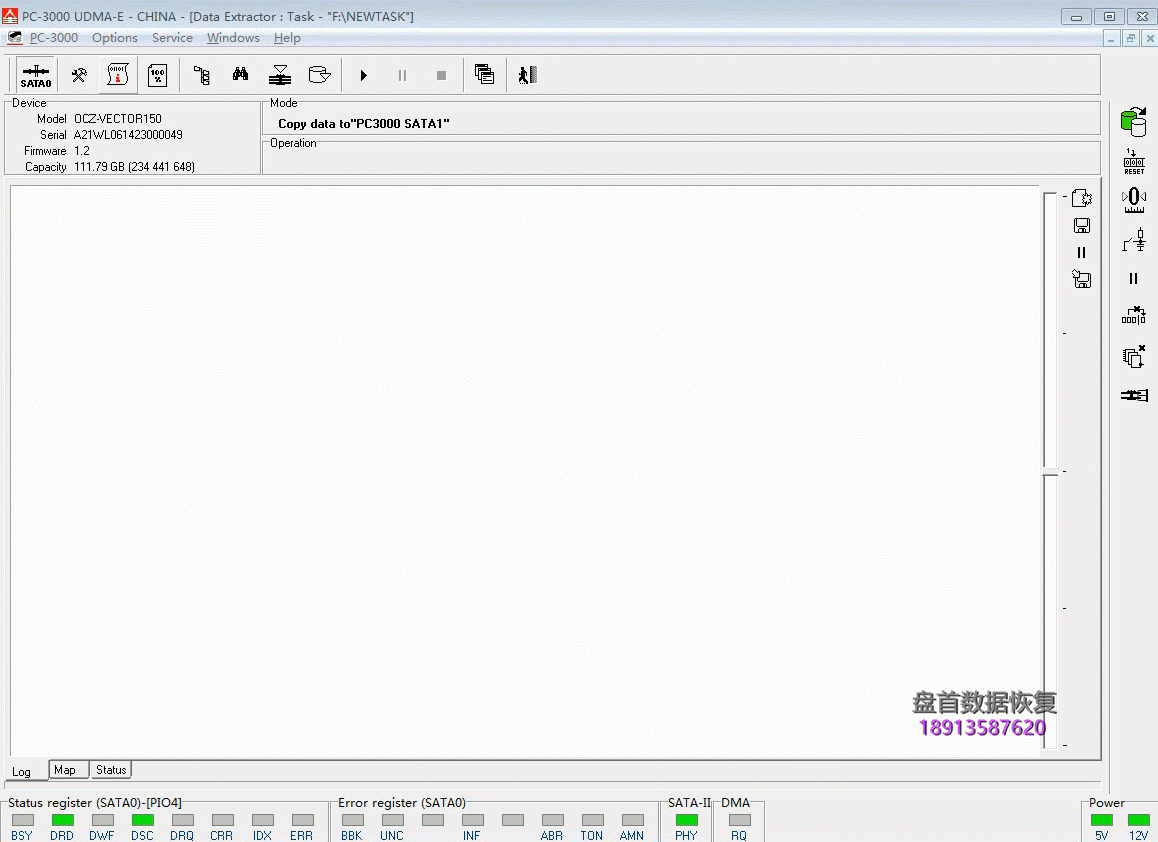The image size is (1158, 842).
Task: Click the stacked chips with X icon
Action: (x=1134, y=357)
